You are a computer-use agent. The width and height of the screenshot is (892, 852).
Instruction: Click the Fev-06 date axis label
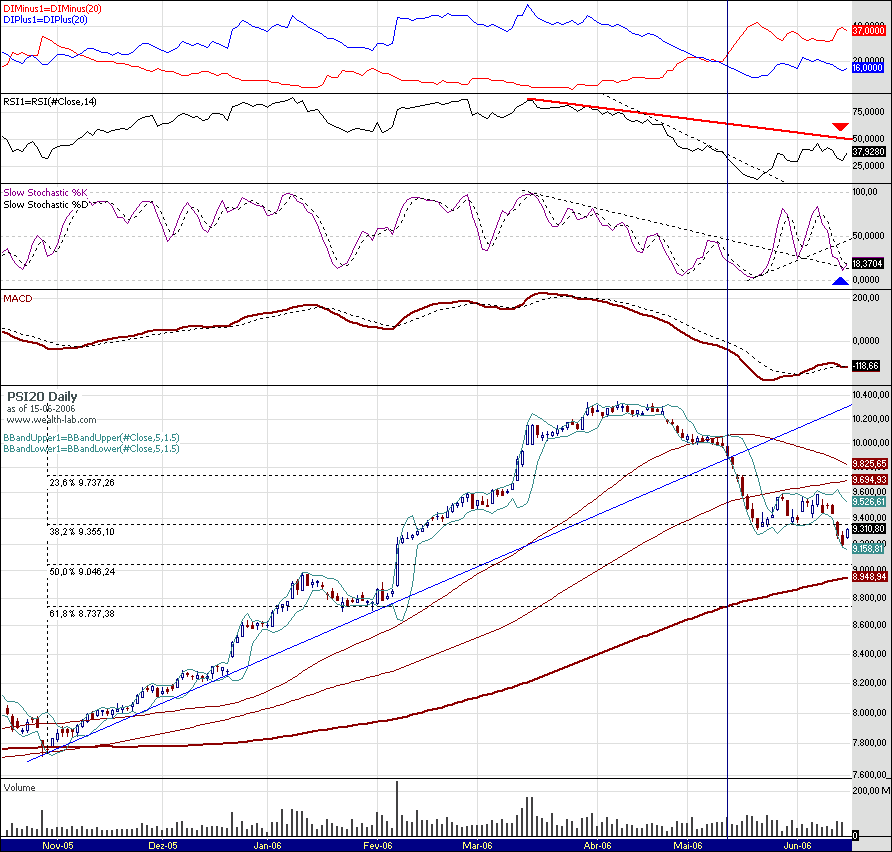point(378,846)
